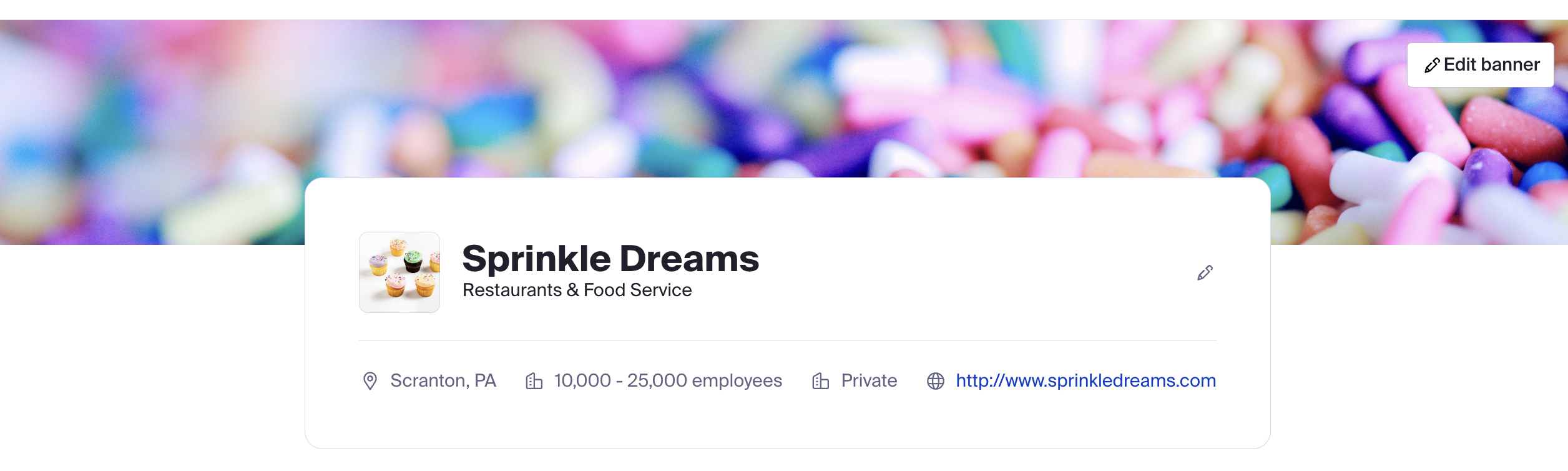Click the green-frosted cupcake in the logo
Viewport: 1568px width, 471px height.
tap(413, 260)
